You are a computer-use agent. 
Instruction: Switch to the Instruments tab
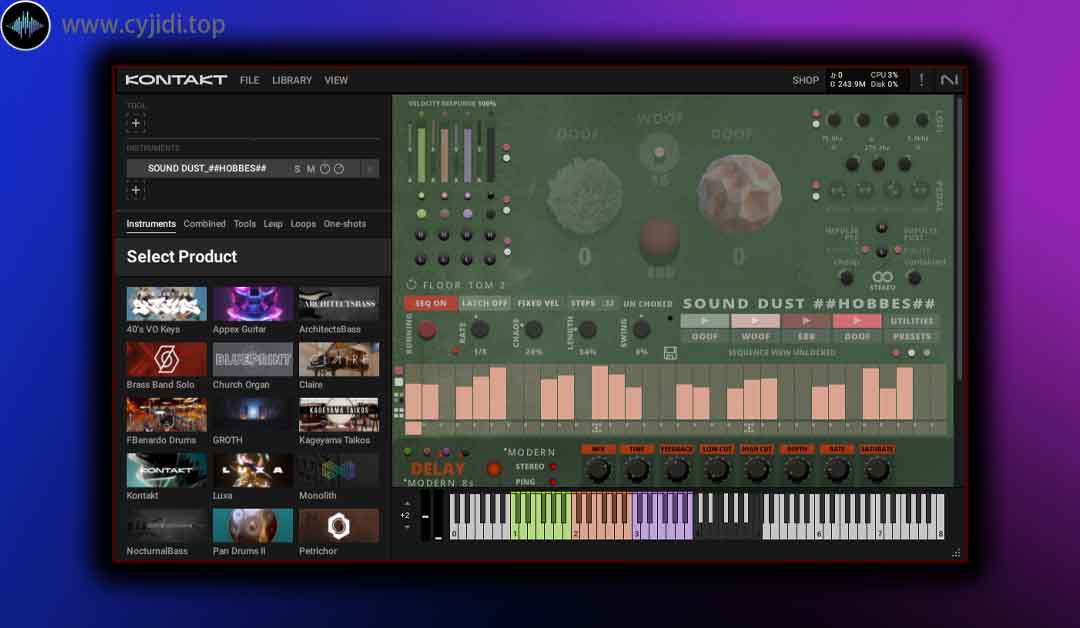tap(151, 224)
